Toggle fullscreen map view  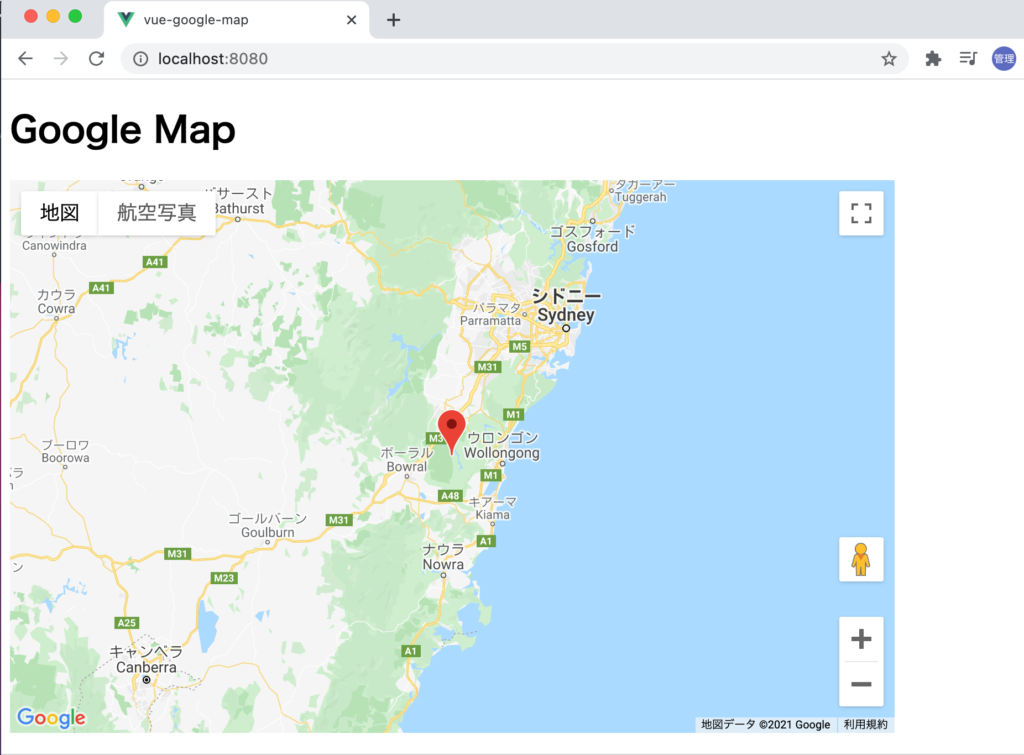click(860, 213)
